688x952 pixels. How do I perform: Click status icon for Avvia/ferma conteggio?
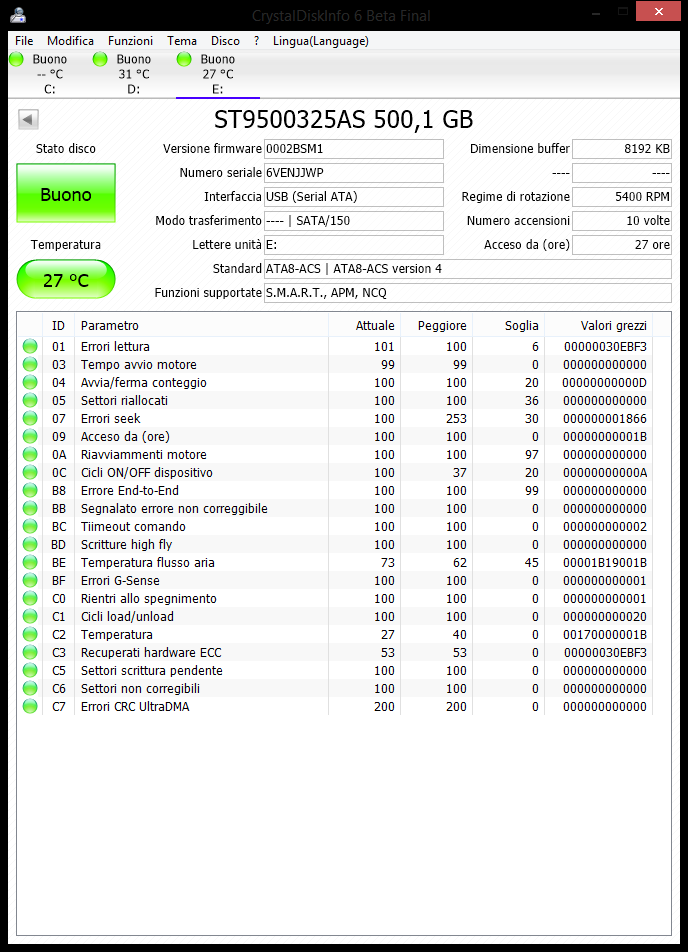30,382
